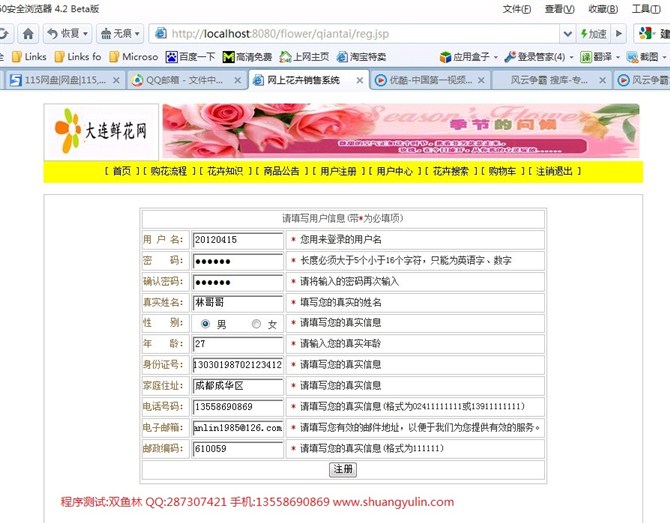Open 花卉知识 nav link

(225, 171)
